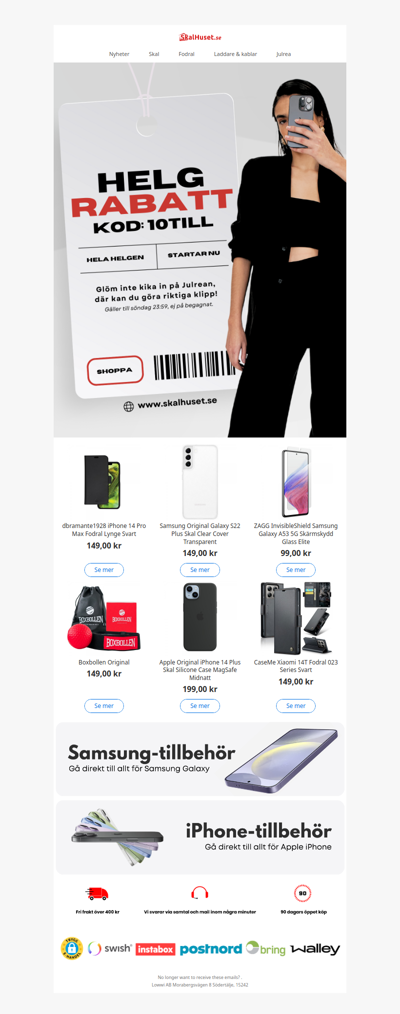The width and height of the screenshot is (400, 1014).
Task: Click the yellow Trygg e-handel badge
Action: point(72,948)
